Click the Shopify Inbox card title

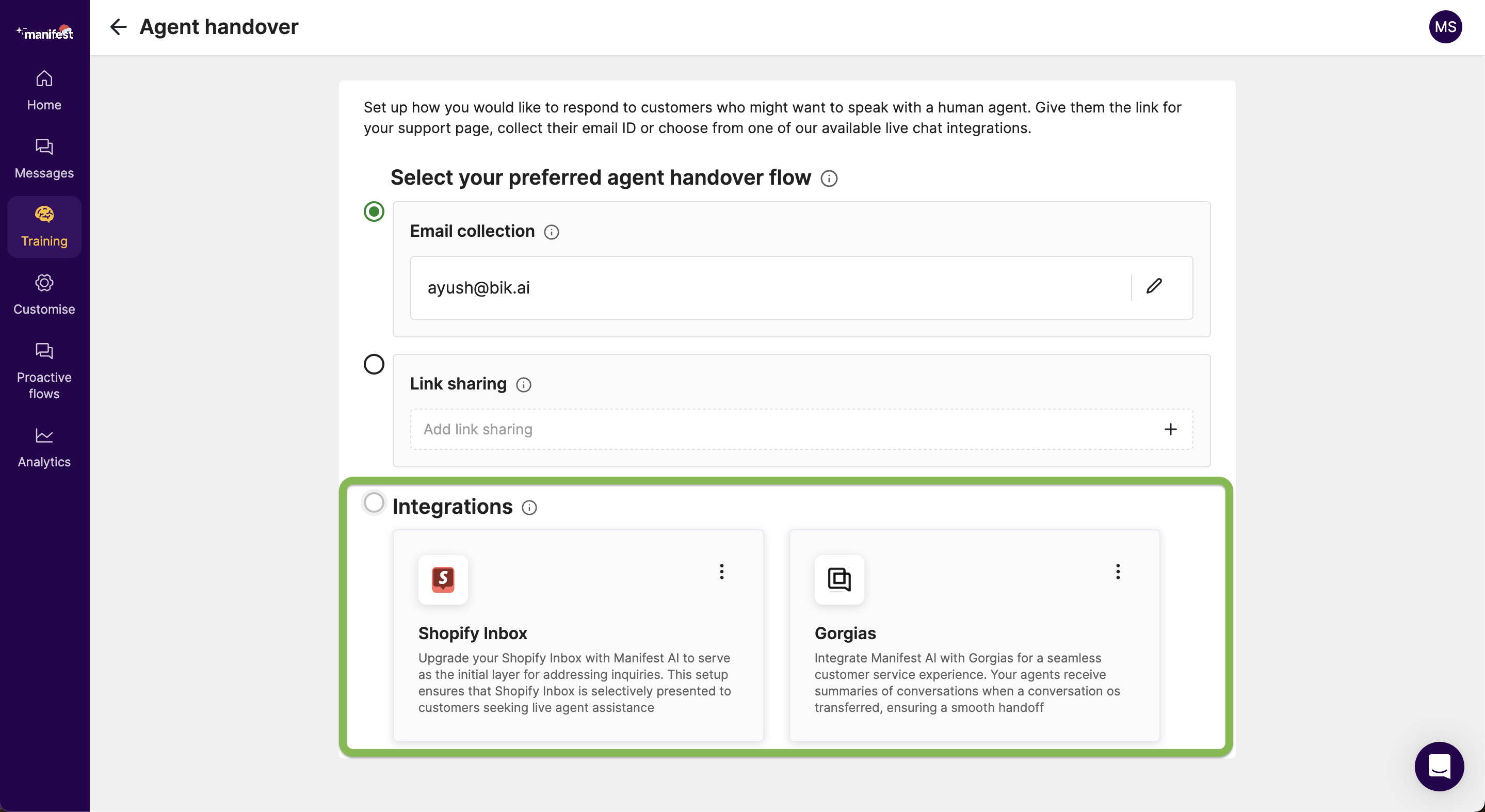[473, 634]
